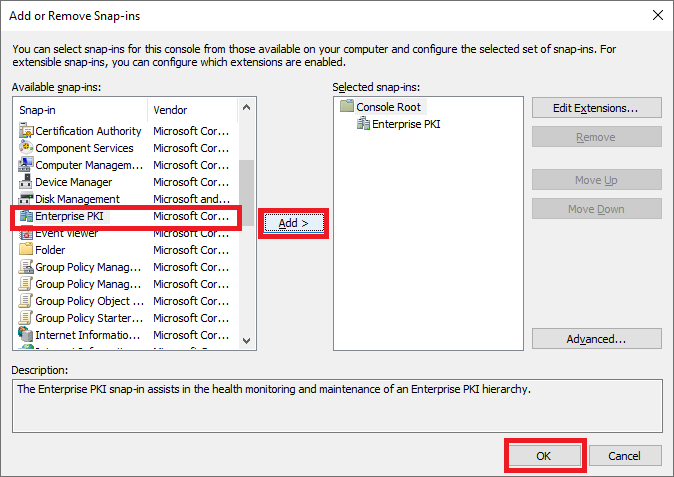Click the Snap-in column header
The image size is (674, 477).
pos(80,109)
